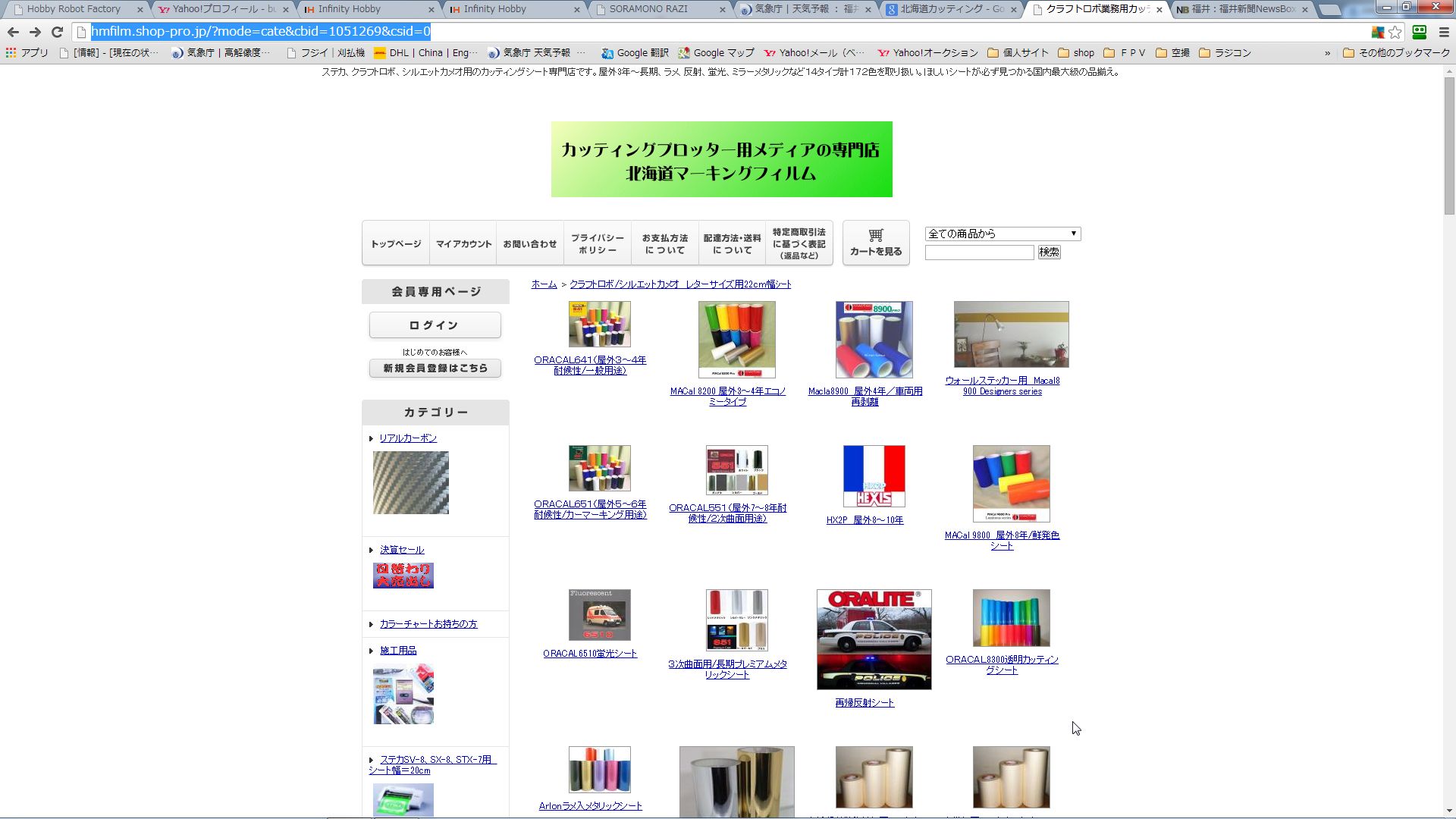Open the Yahoo!オークション bookmark

(x=927, y=53)
